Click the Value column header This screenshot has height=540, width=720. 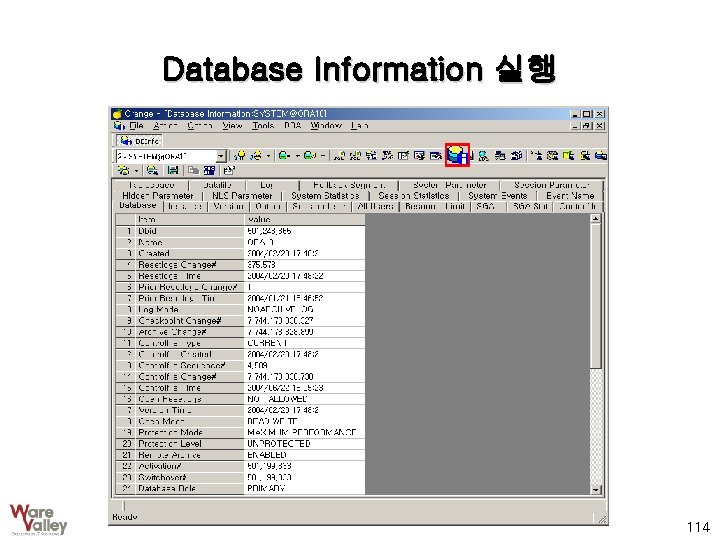point(304,220)
